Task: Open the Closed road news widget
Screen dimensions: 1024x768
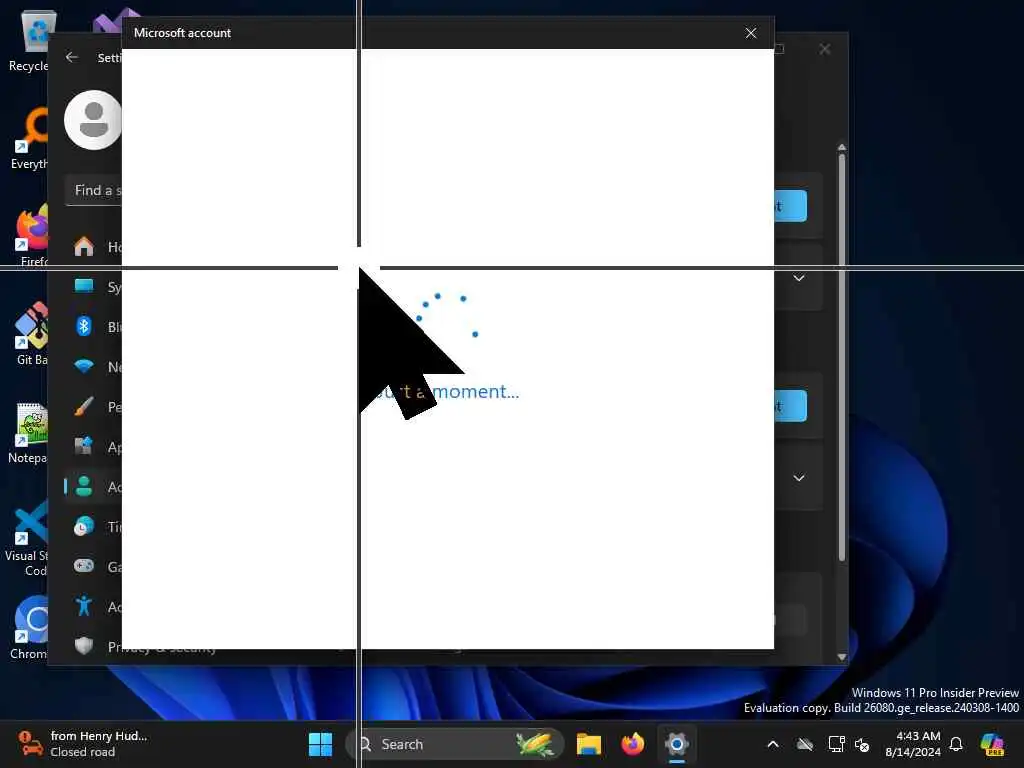Action: click(x=82, y=744)
